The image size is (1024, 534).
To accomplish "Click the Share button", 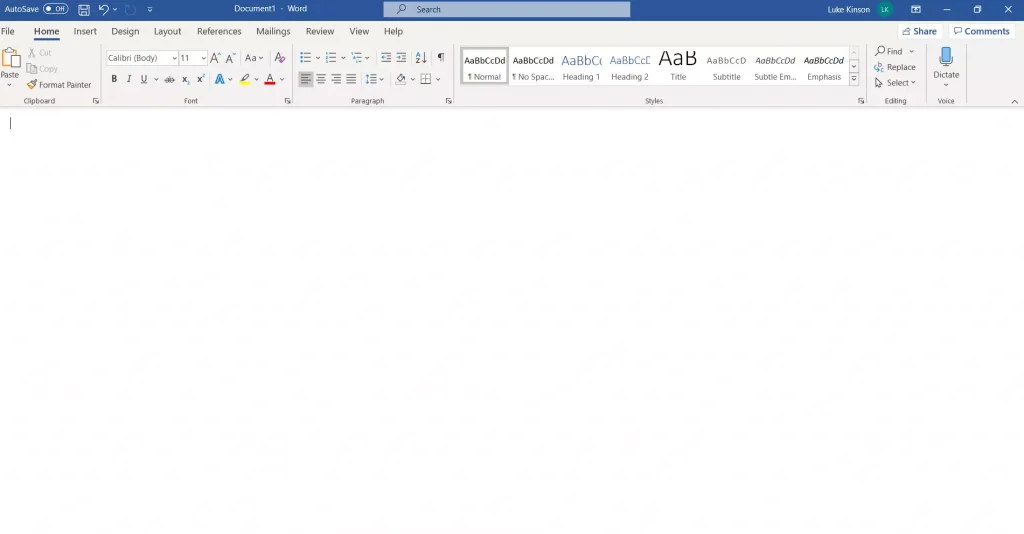I will (x=919, y=31).
